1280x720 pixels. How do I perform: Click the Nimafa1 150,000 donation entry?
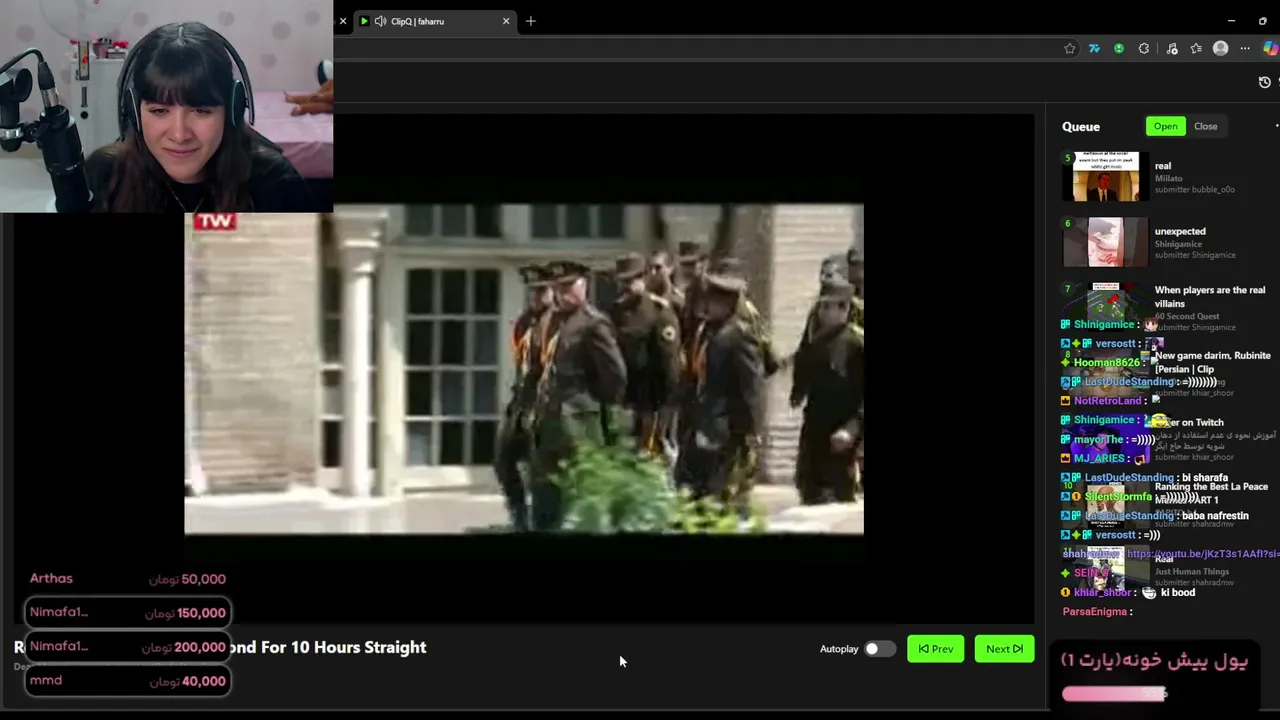point(128,613)
